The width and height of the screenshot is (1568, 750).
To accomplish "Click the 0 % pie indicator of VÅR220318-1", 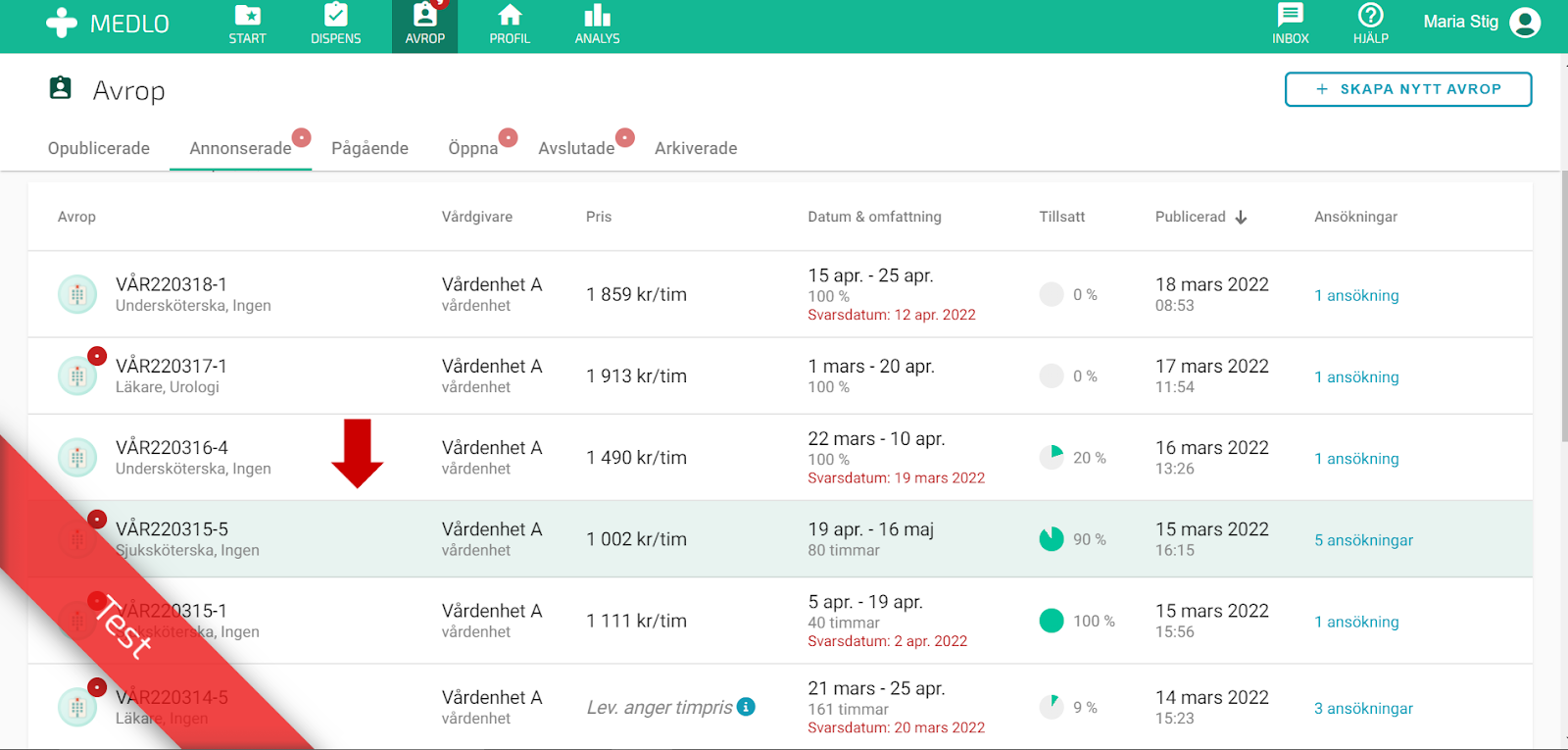I will (x=1052, y=294).
